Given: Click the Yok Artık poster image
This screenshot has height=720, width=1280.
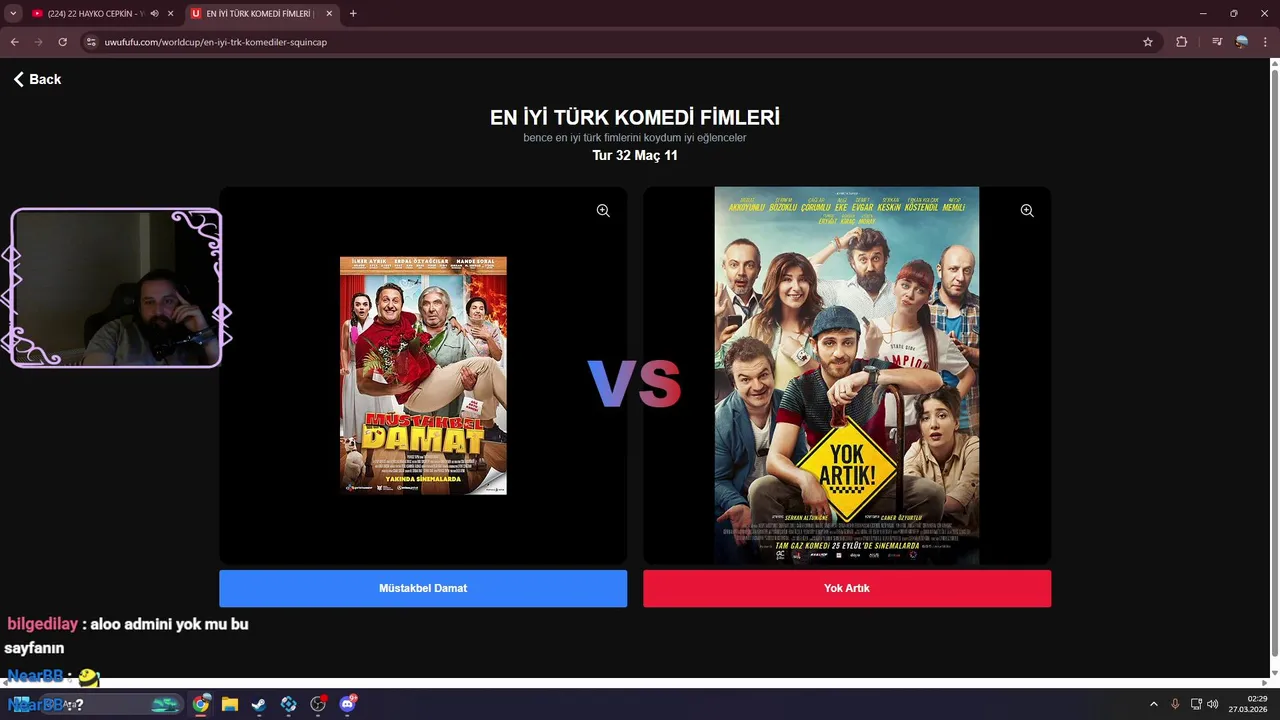Looking at the screenshot, I should click(x=847, y=375).
